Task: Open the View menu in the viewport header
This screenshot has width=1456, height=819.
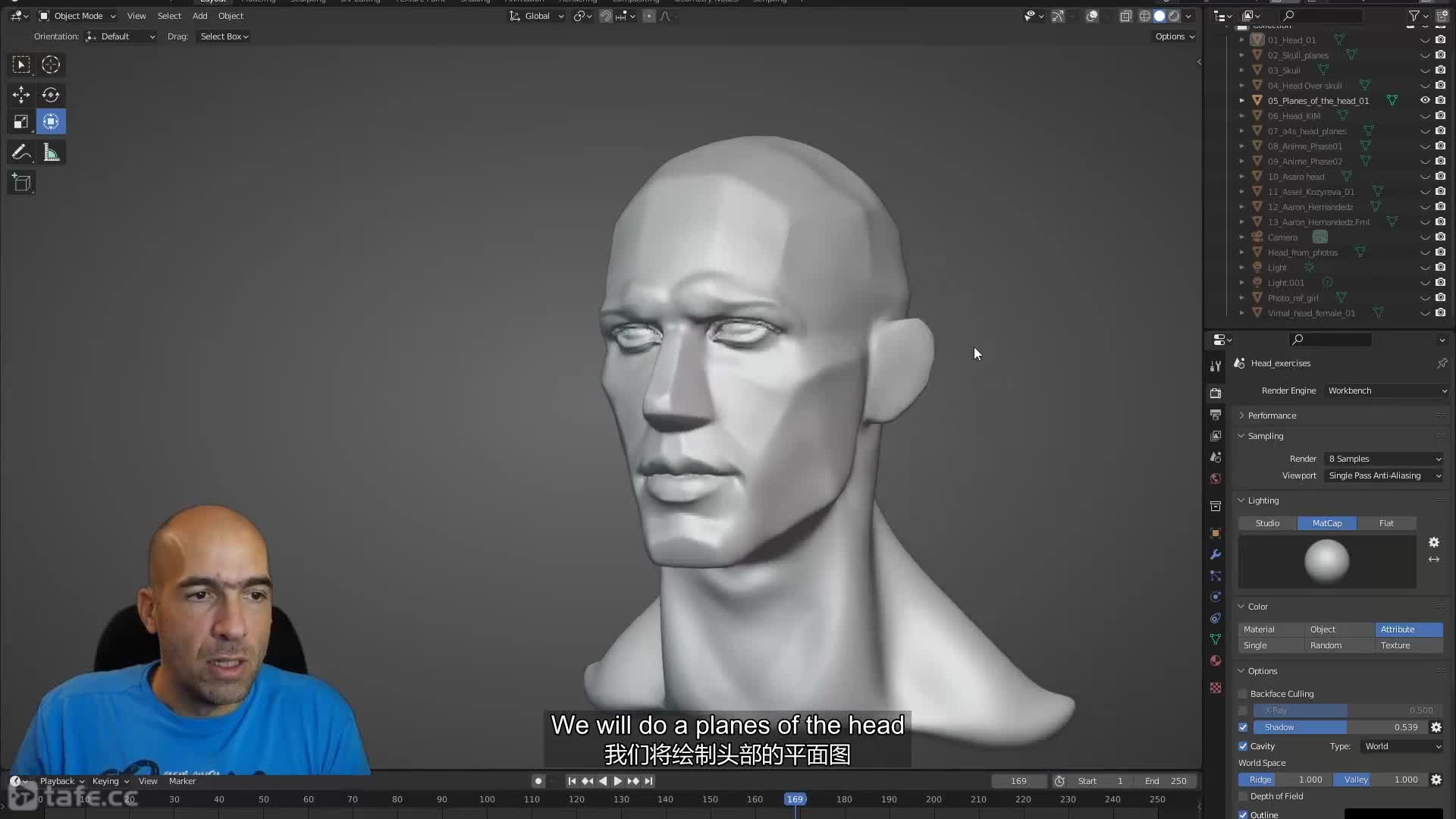Action: 136,16
